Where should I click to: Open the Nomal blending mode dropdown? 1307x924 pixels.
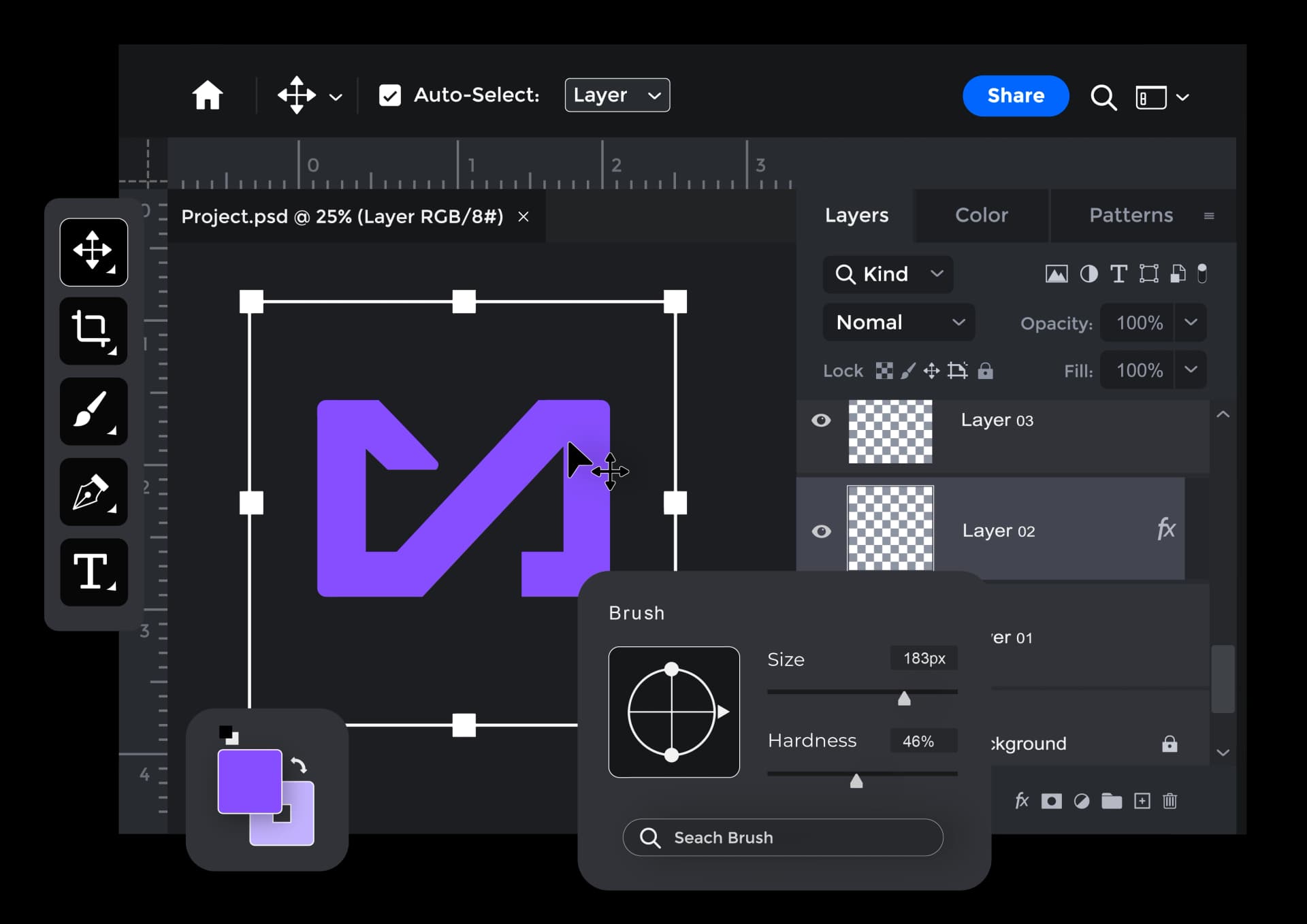pyautogui.click(x=899, y=322)
